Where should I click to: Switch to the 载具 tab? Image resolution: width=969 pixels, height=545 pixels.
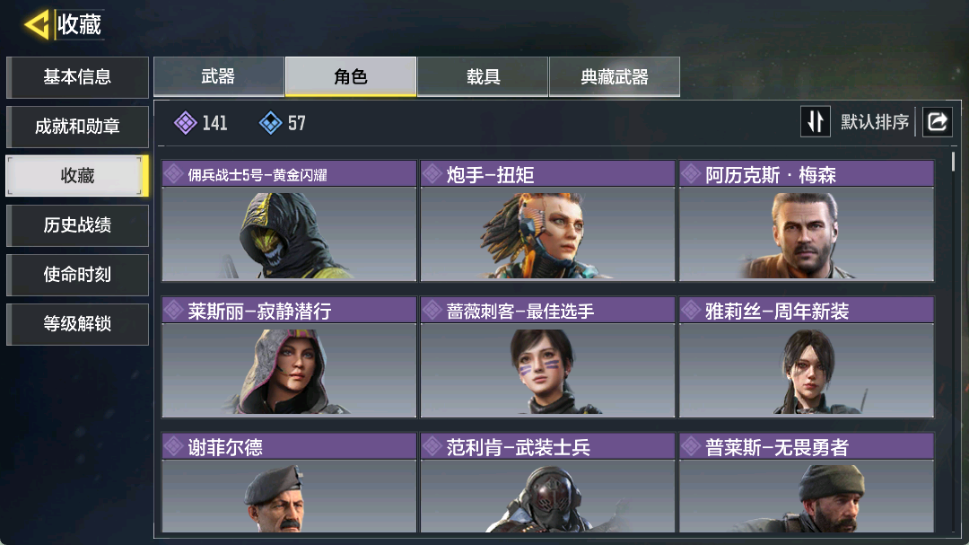tap(483, 77)
